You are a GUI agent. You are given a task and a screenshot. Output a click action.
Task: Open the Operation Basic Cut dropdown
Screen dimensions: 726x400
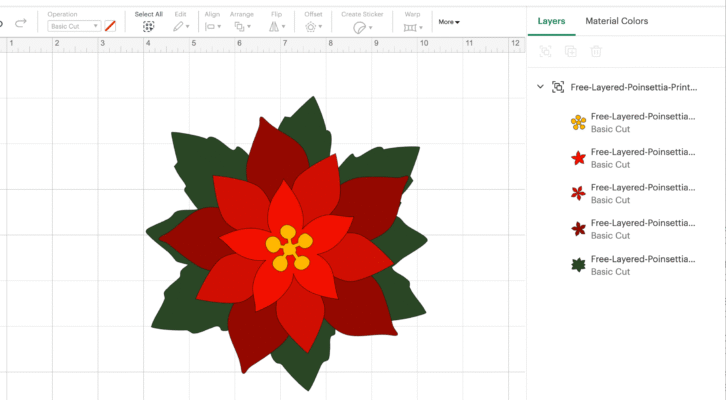[x=75, y=26]
